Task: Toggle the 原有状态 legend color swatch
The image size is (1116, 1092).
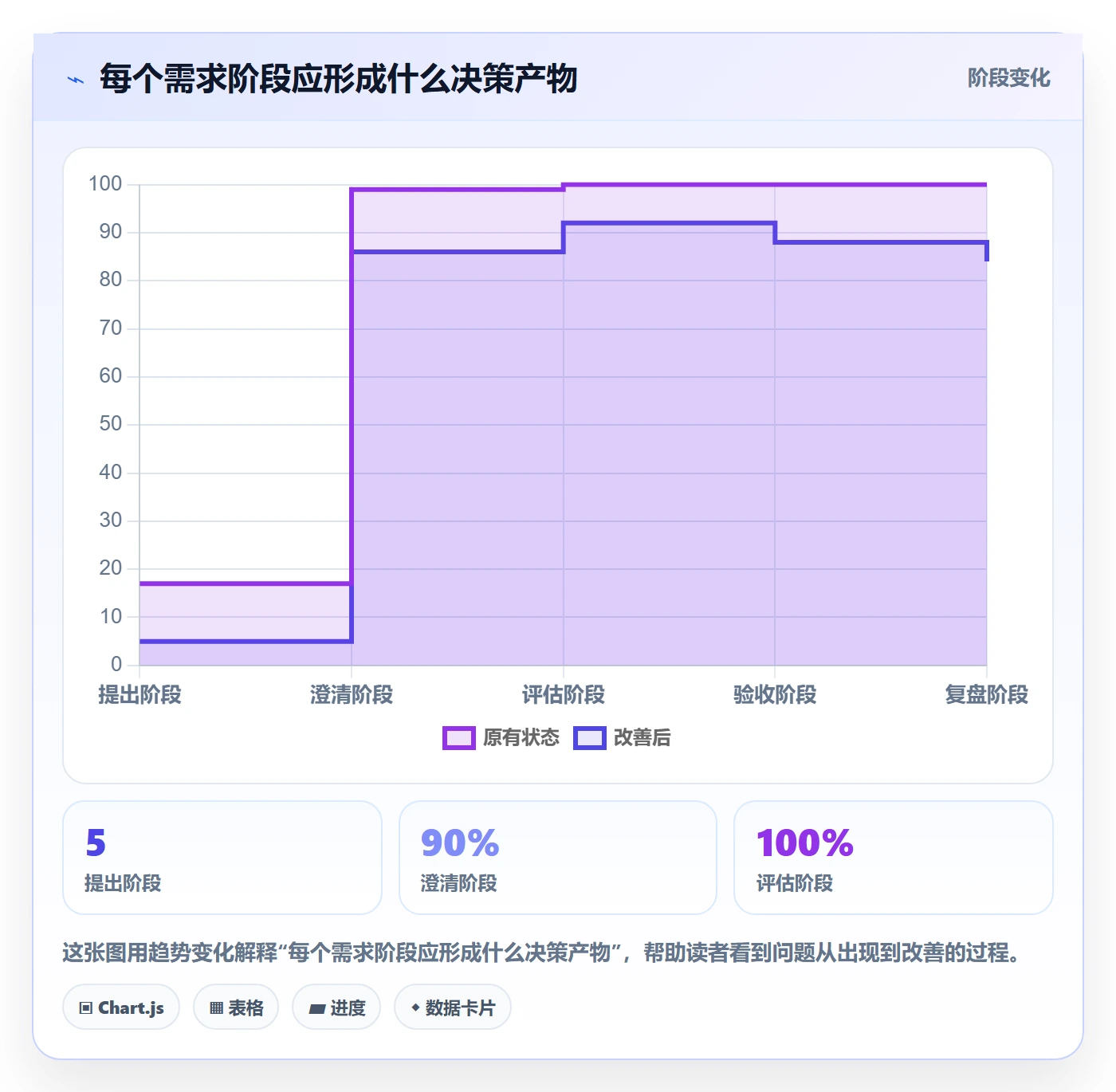Action: click(458, 738)
